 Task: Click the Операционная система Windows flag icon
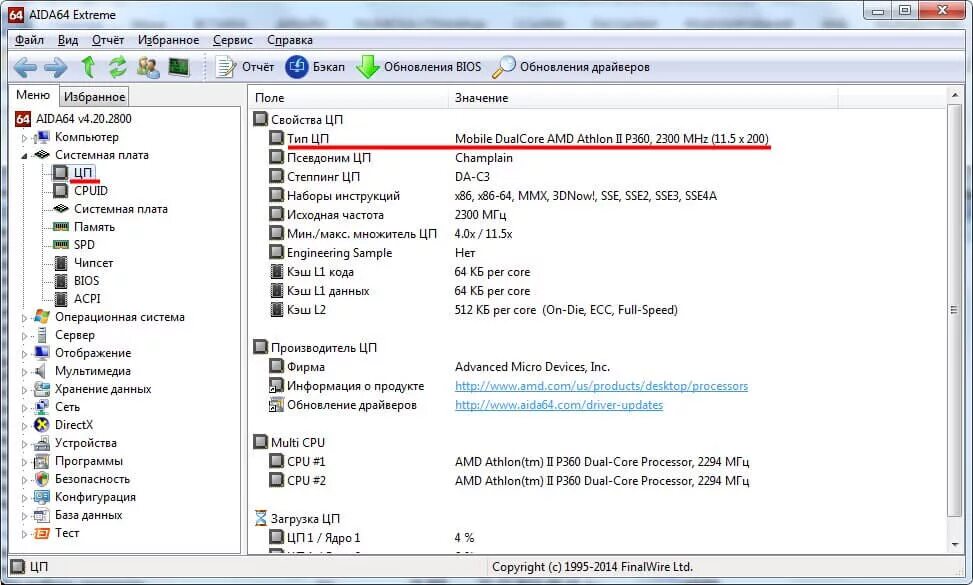pos(42,317)
